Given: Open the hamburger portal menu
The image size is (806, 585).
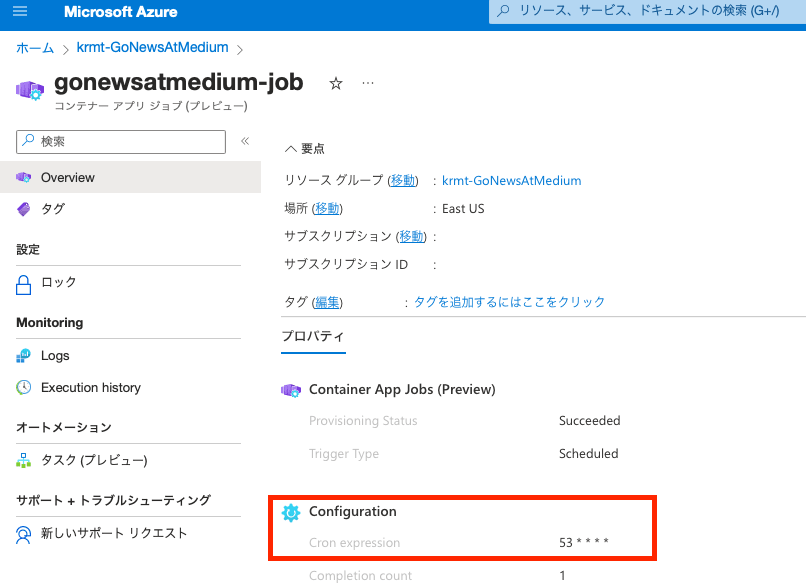Looking at the screenshot, I should [20, 11].
